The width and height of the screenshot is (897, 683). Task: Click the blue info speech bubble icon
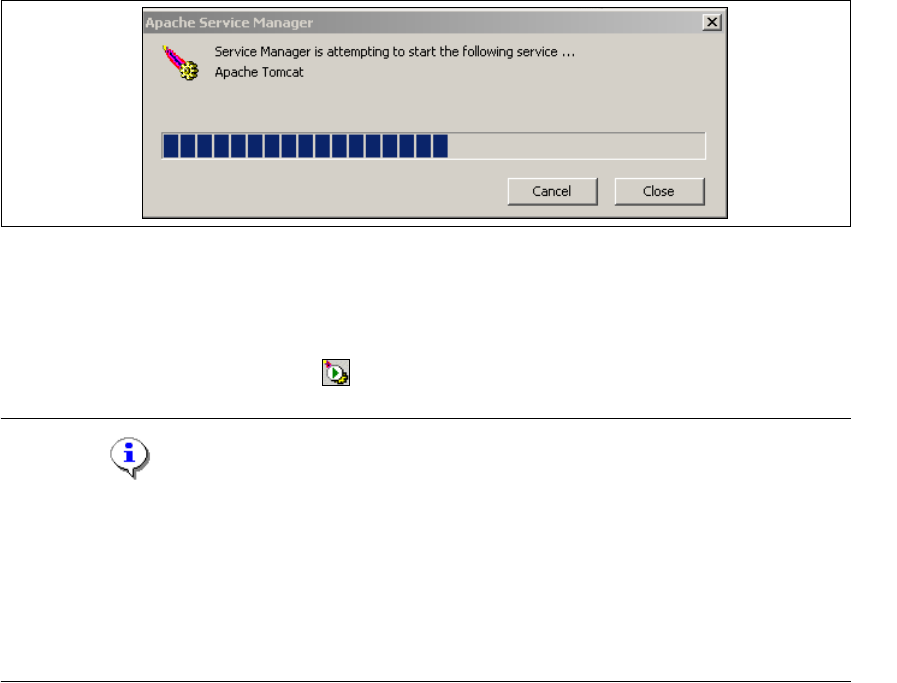130,458
